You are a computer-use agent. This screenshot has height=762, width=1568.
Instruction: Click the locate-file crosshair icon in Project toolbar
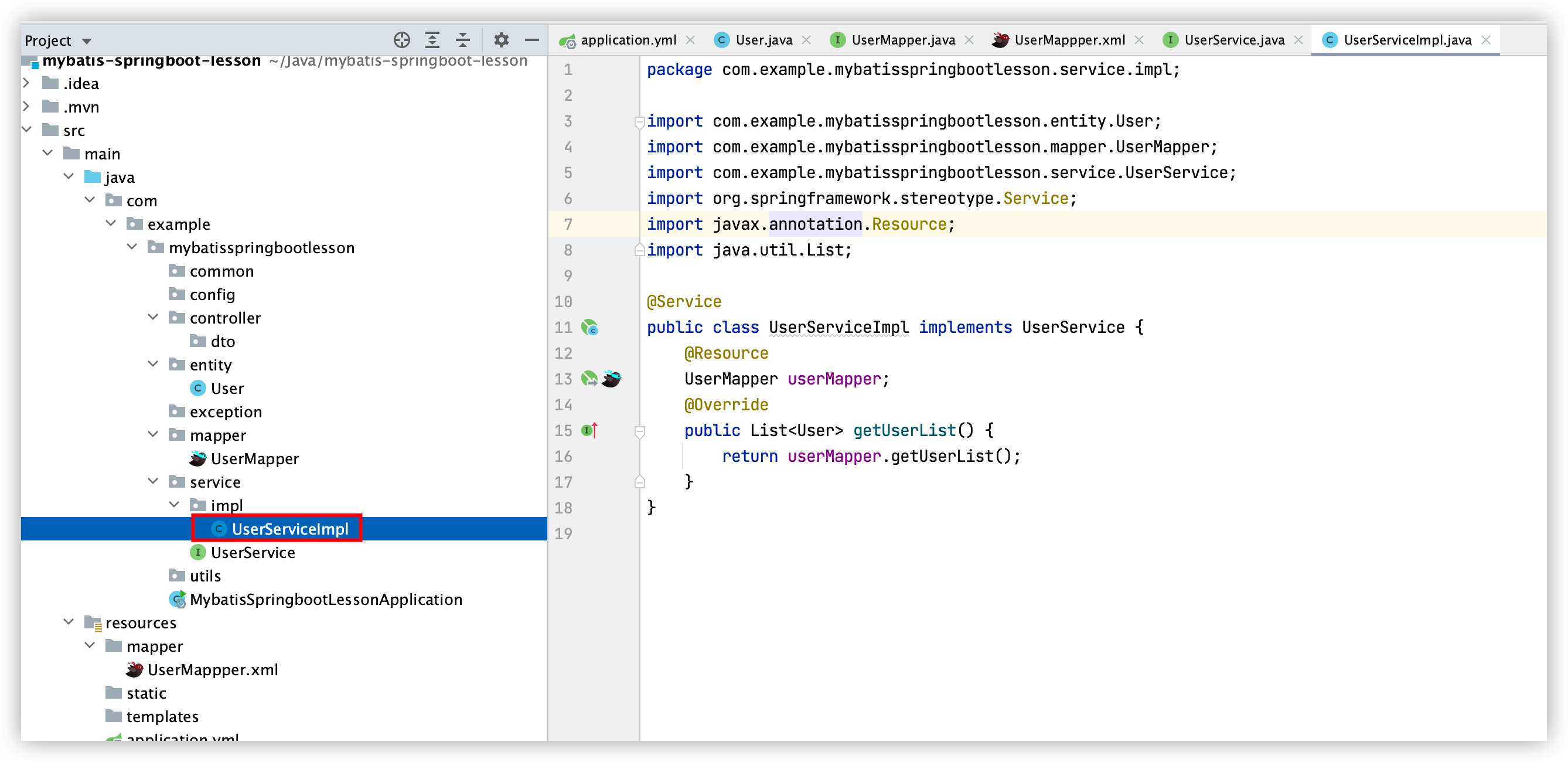tap(402, 40)
